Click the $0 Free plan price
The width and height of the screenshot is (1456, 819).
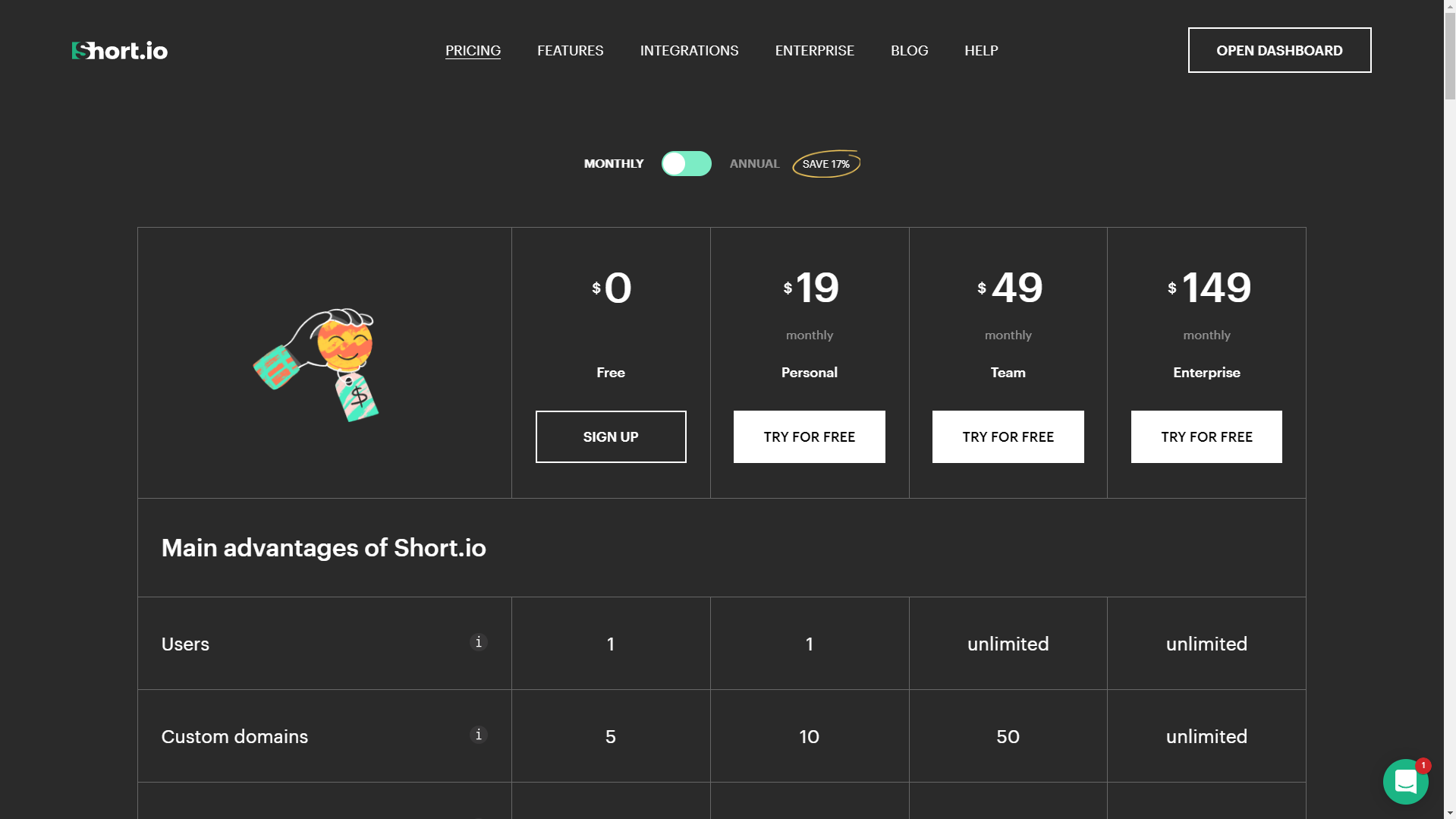[x=611, y=288]
